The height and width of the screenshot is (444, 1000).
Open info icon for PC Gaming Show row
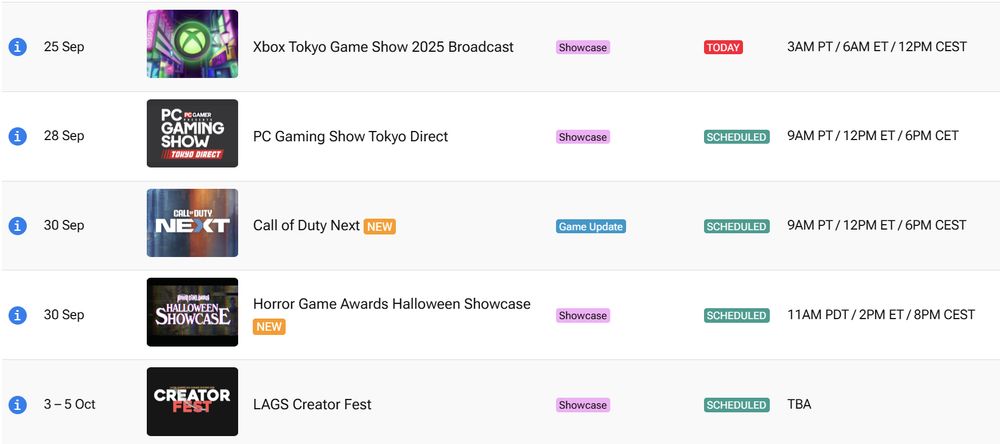point(18,137)
